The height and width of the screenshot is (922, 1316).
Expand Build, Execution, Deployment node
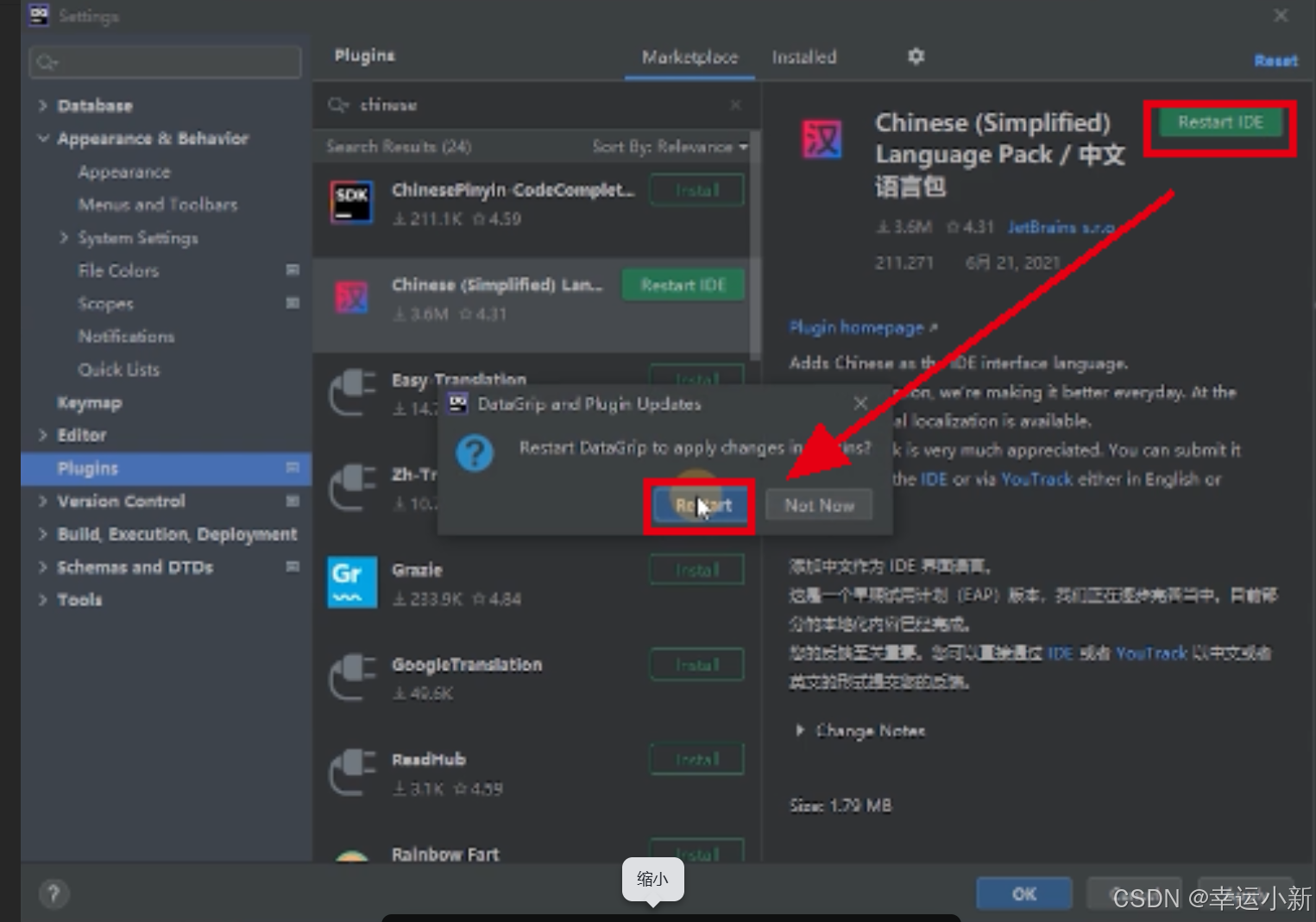pyautogui.click(x=42, y=534)
